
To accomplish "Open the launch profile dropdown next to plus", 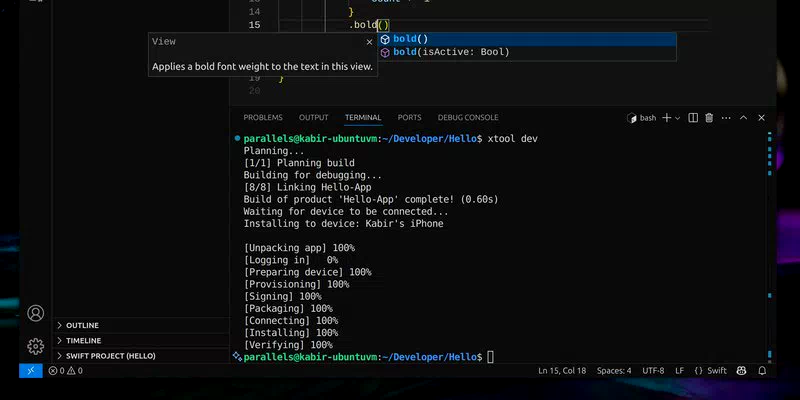I will (x=678, y=118).
